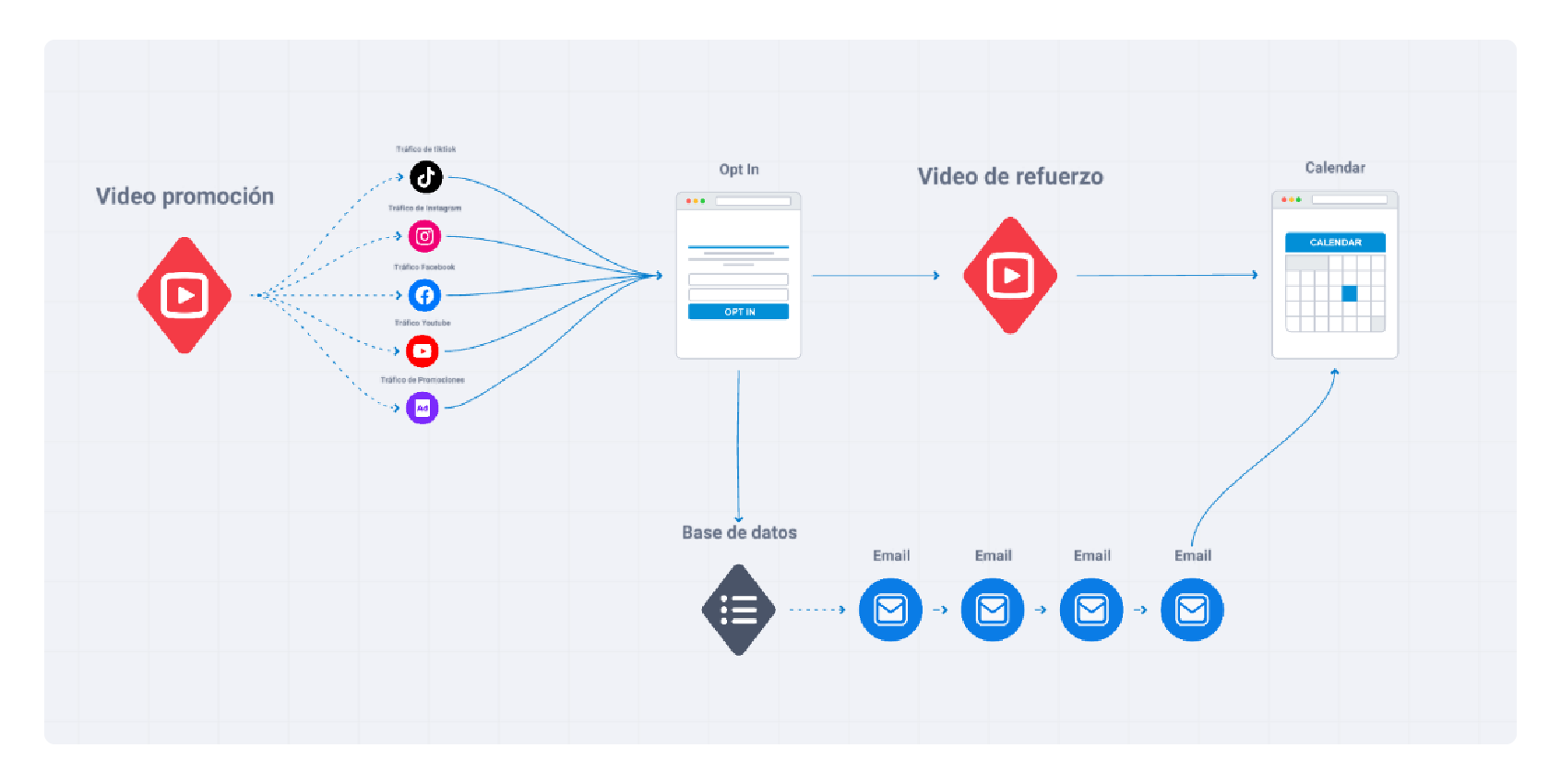The height and width of the screenshot is (784, 1561).
Task: Select the "Video de refuerzo" title text
Action: point(1010,176)
